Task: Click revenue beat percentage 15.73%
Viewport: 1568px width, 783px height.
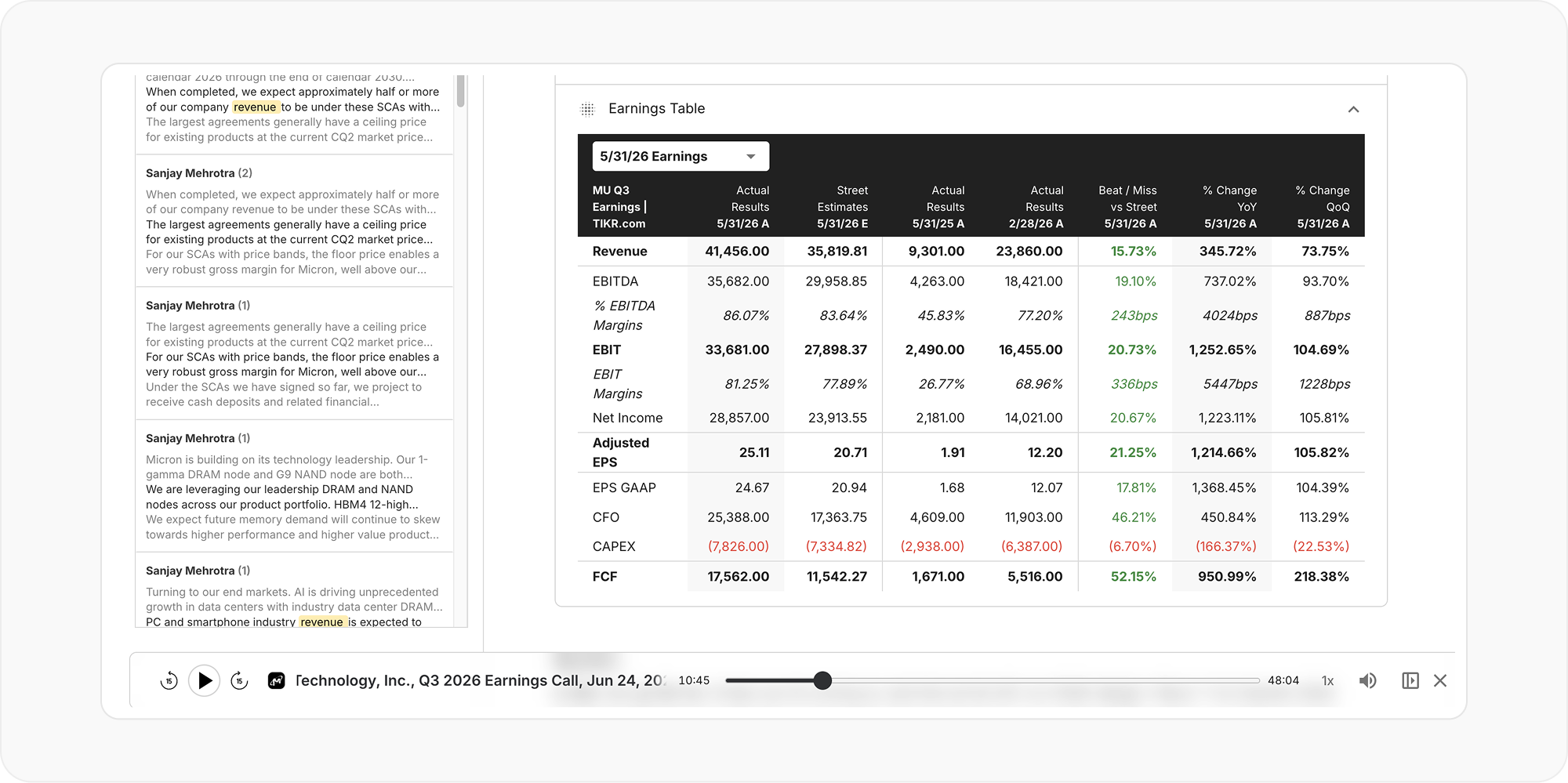Action: tap(1134, 252)
